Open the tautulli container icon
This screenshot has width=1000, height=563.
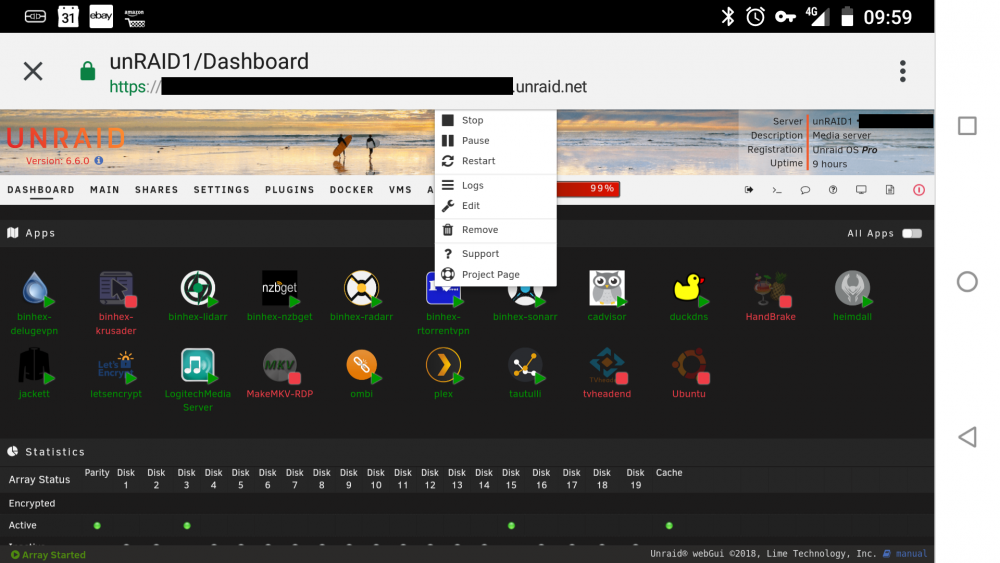[525, 365]
